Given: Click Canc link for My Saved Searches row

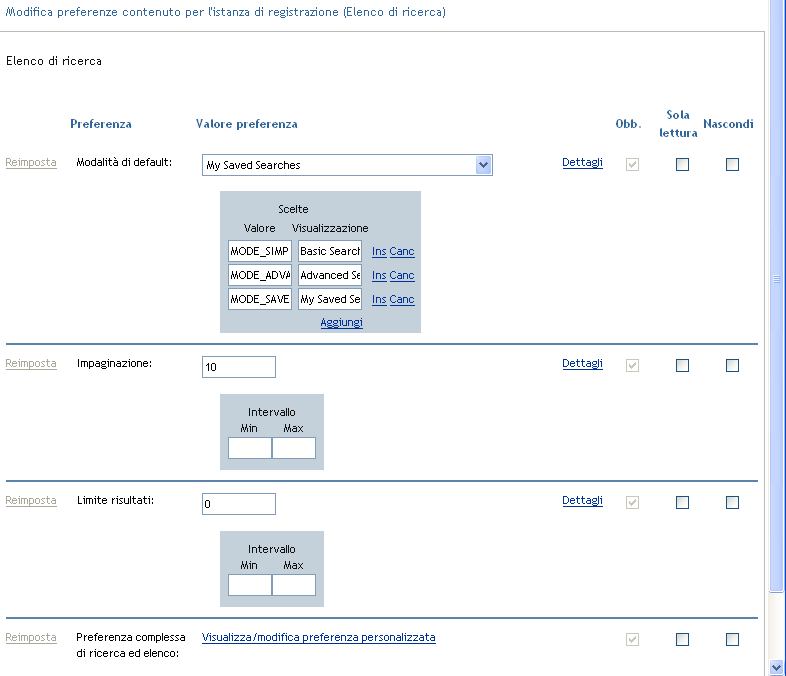Looking at the screenshot, I should pos(402,299).
